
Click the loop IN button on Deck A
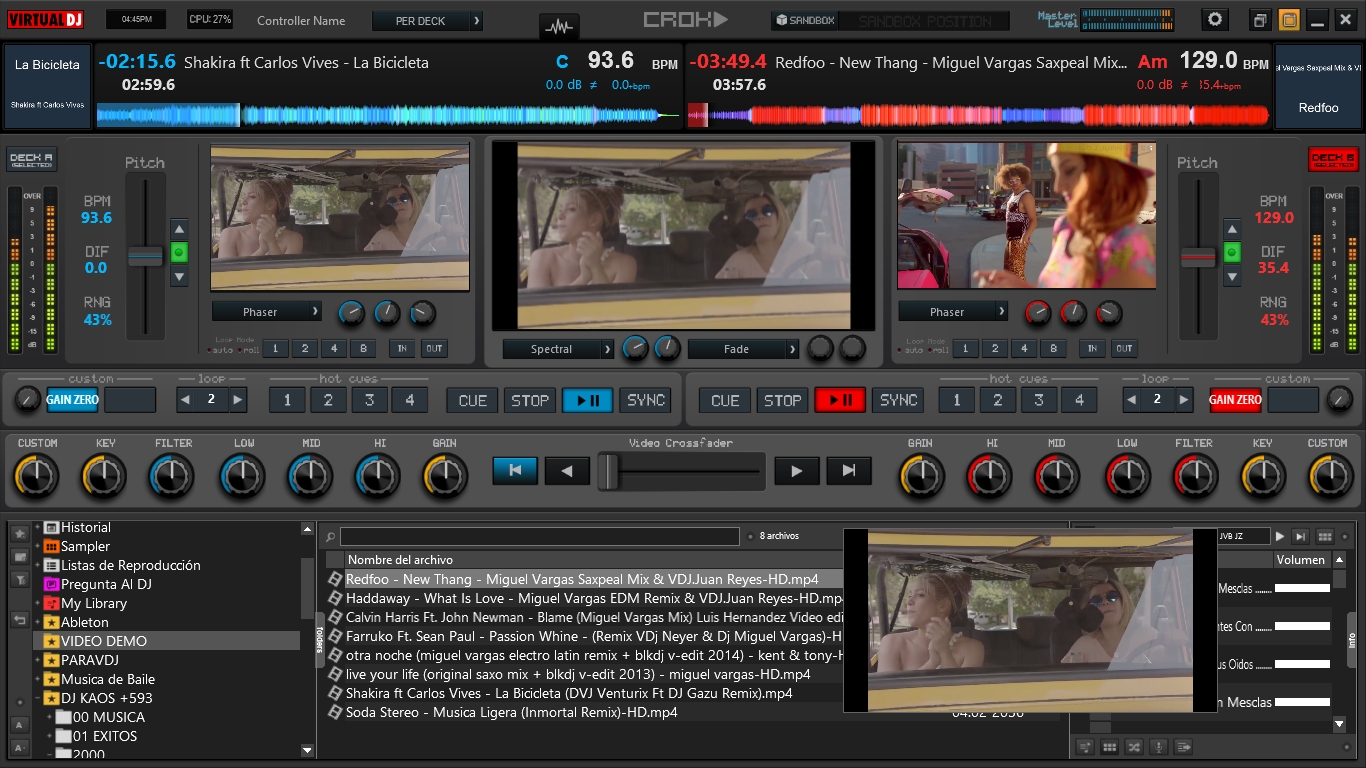(402, 348)
